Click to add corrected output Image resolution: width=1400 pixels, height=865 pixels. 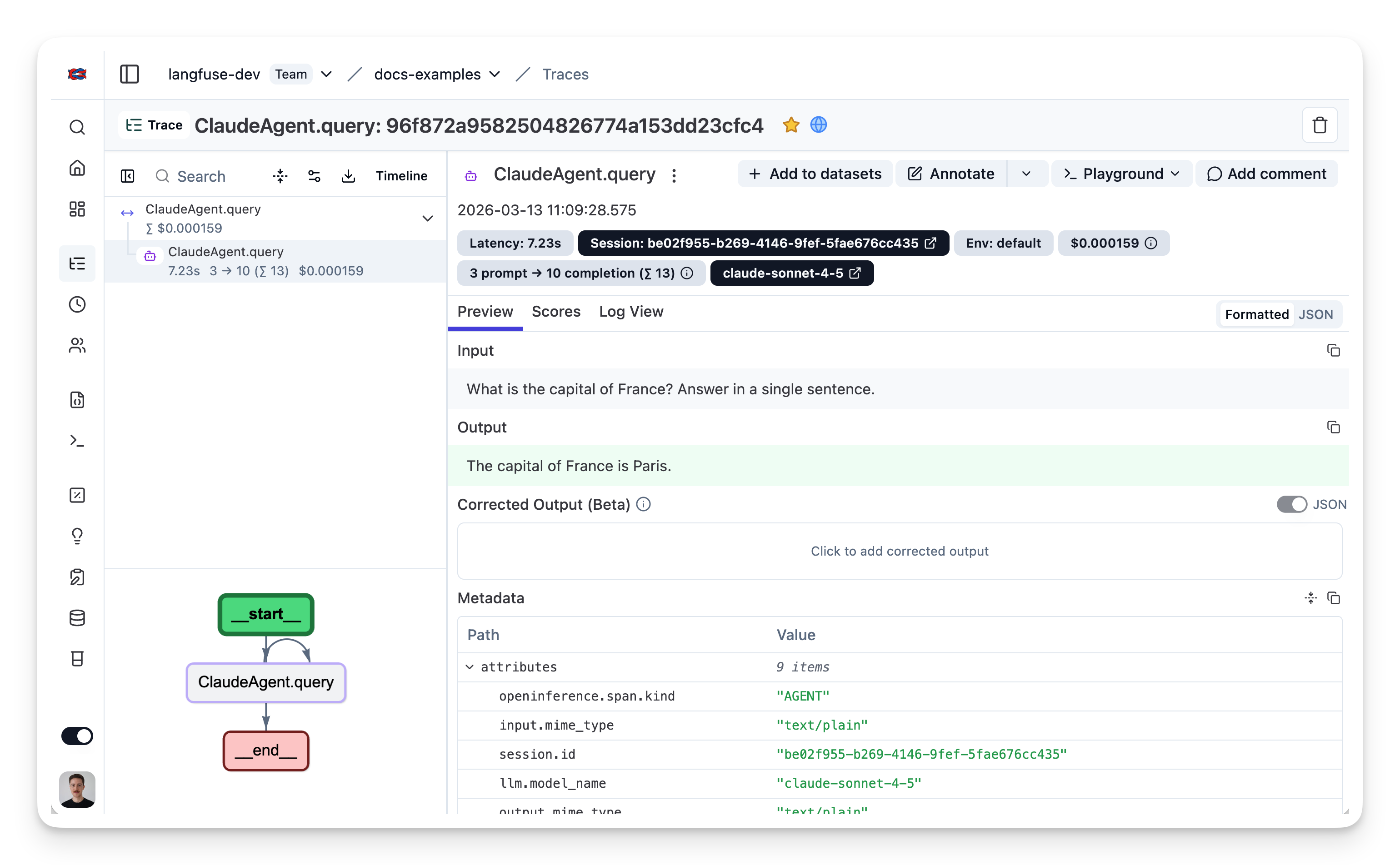899,551
